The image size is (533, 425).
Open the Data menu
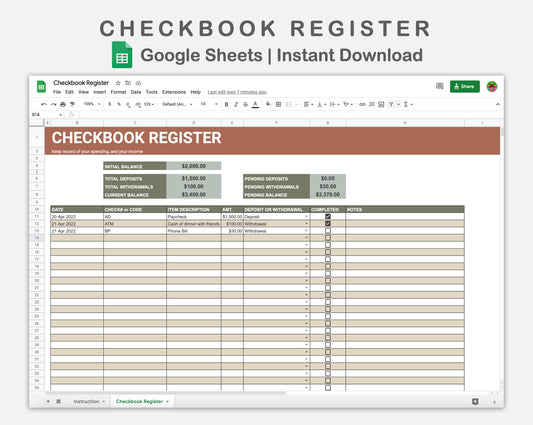tap(136, 92)
